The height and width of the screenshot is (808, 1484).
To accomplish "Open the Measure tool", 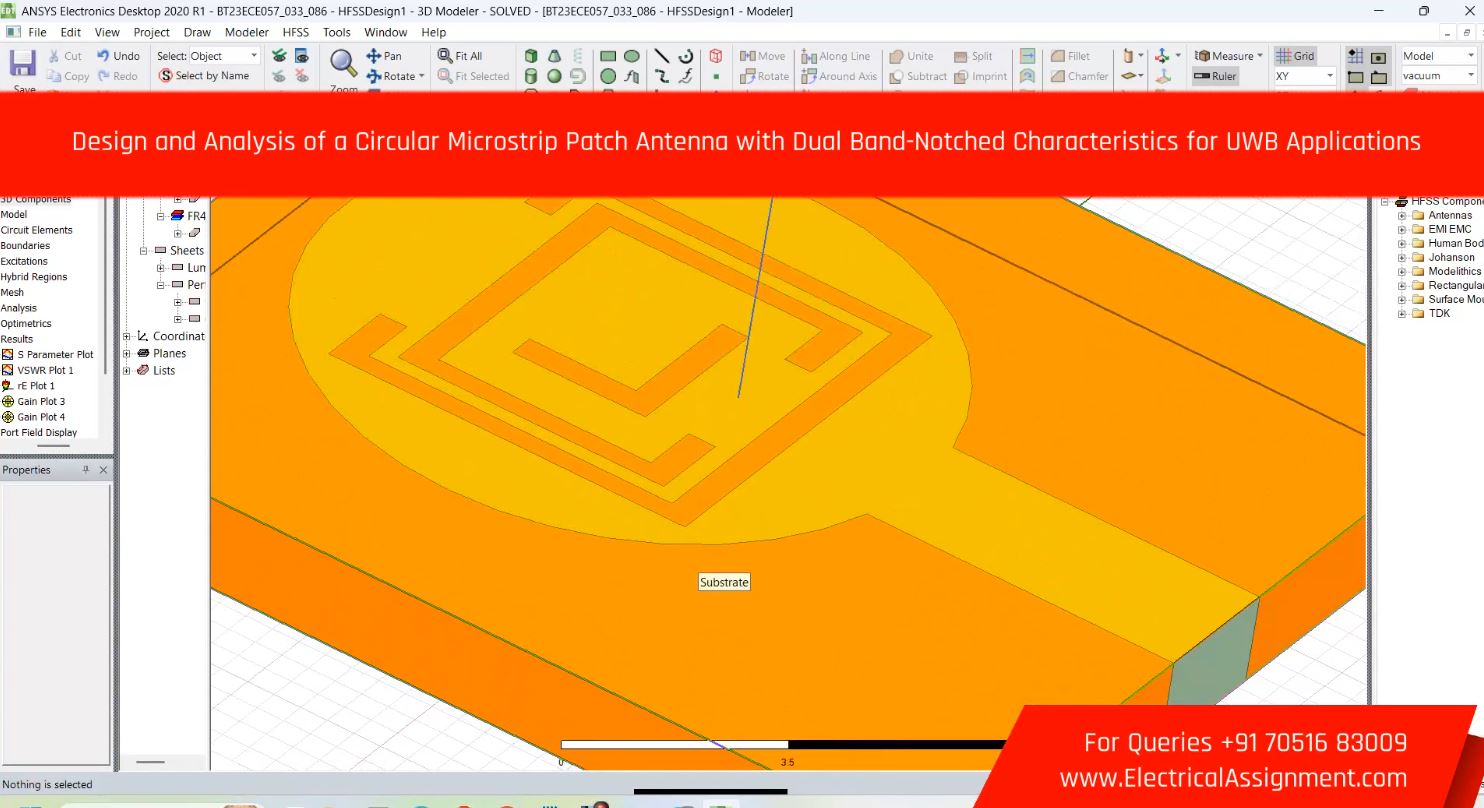I will click(x=1229, y=56).
